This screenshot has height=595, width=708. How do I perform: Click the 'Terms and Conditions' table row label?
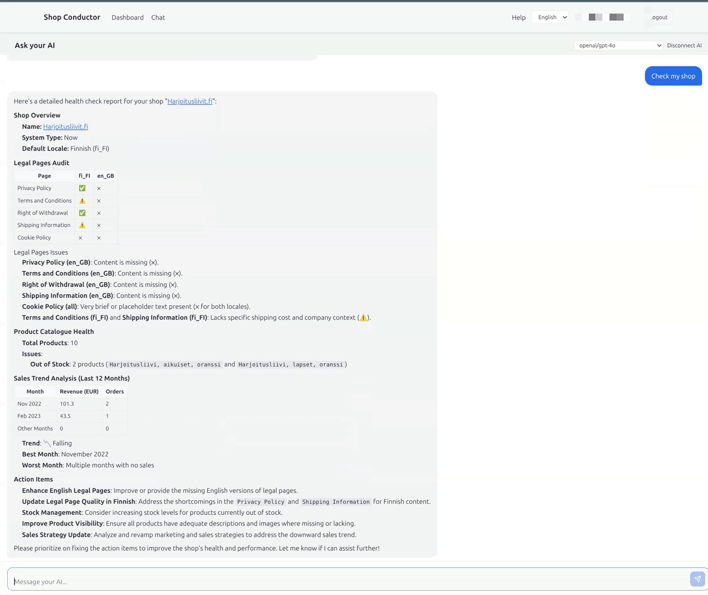pos(44,200)
